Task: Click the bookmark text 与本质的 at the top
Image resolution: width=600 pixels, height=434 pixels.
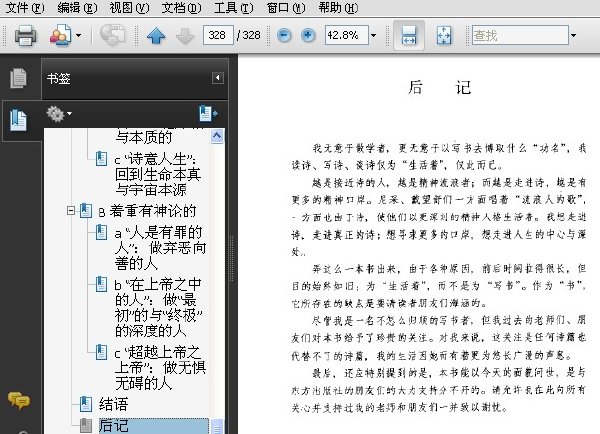Action: (144, 137)
